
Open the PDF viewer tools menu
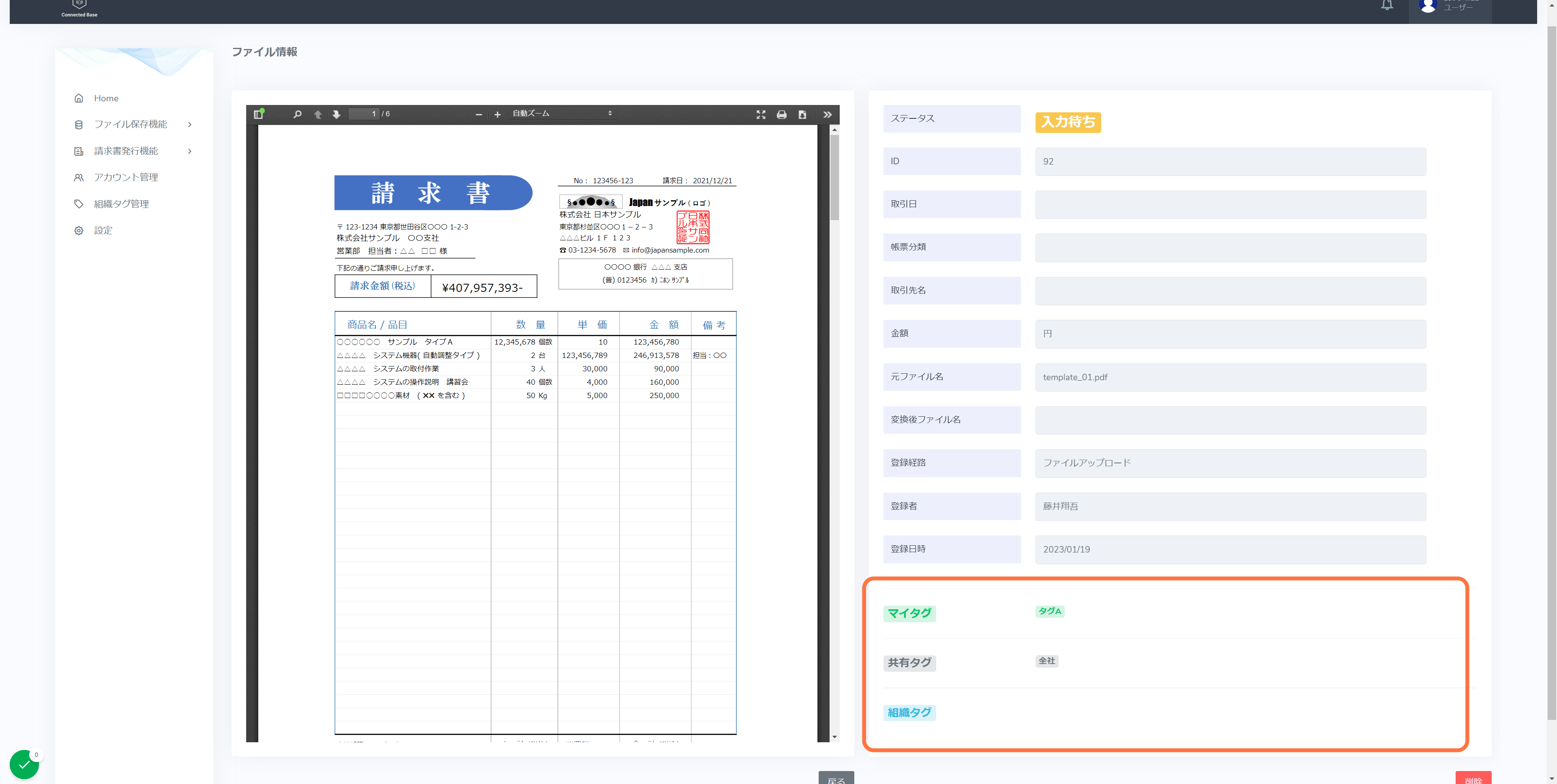pos(828,114)
